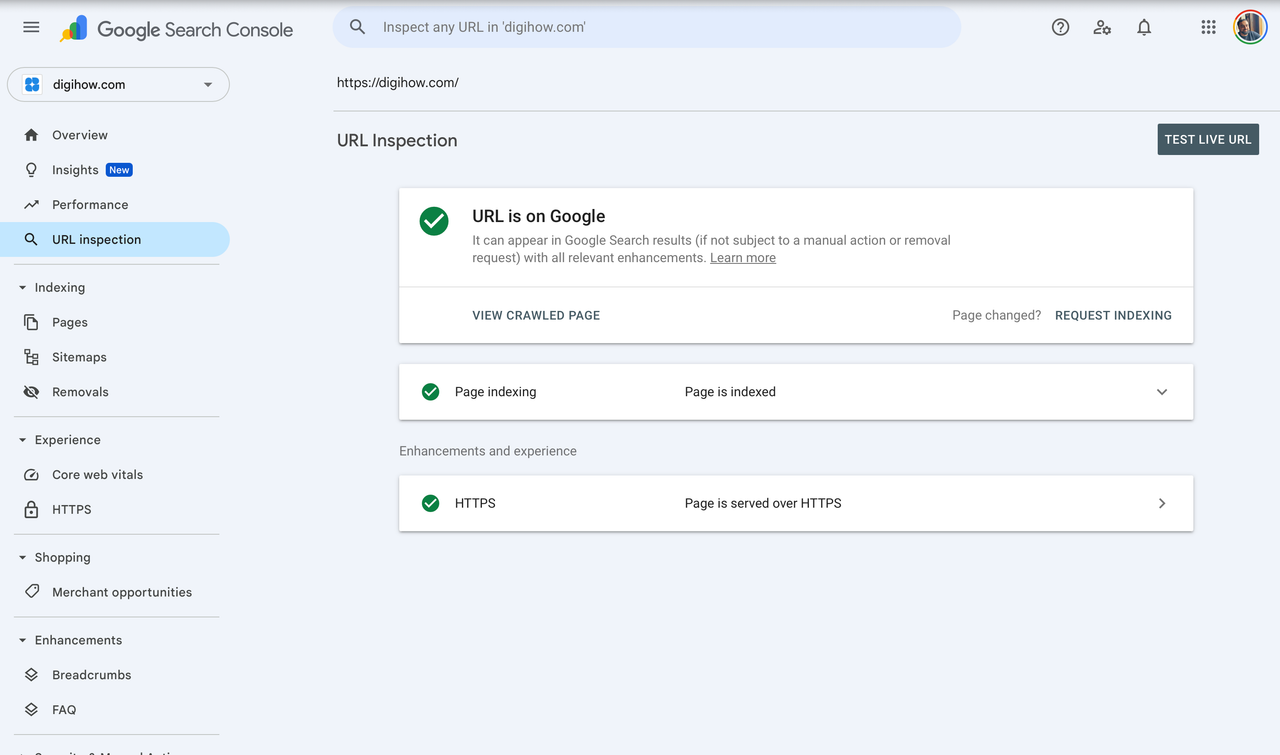Open the navigation hamburger menu

tap(30, 27)
